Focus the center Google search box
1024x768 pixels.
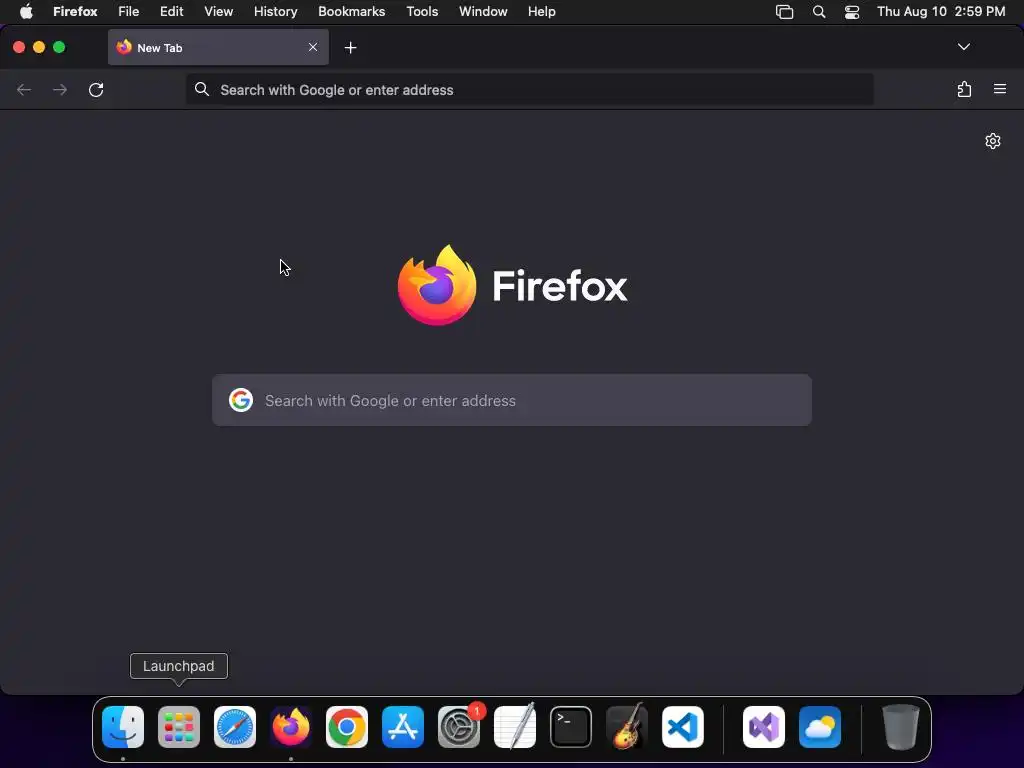coord(512,400)
